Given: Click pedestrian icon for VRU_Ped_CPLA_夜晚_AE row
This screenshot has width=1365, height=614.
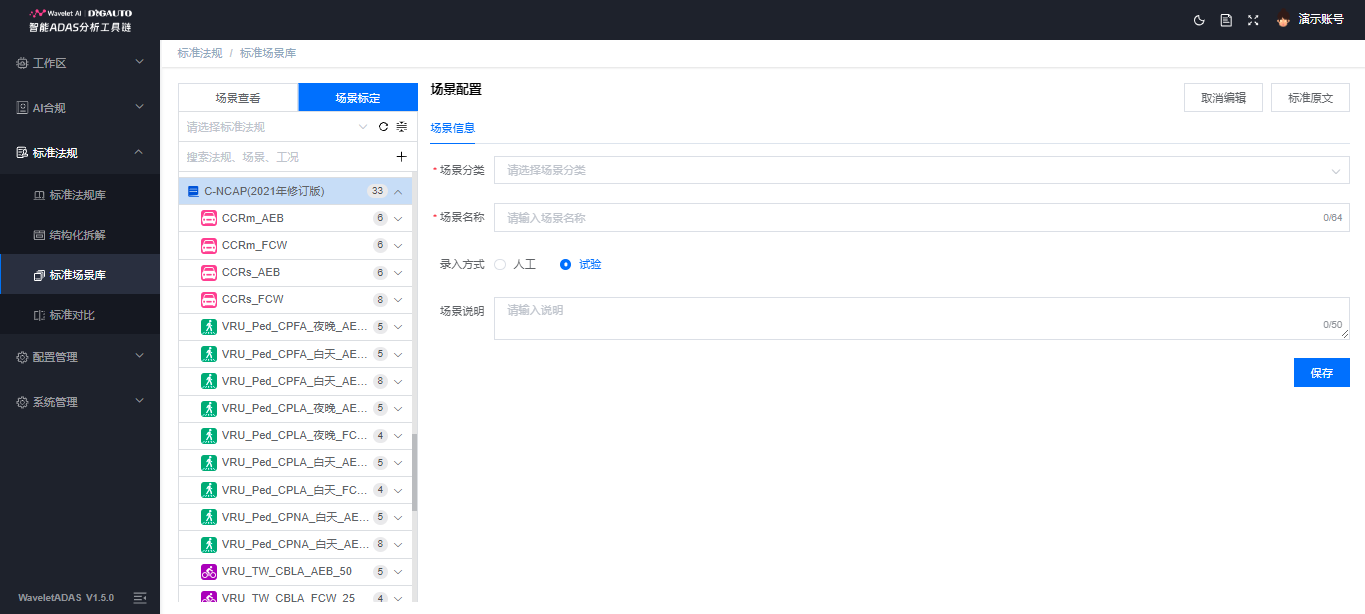Looking at the screenshot, I should (209, 408).
